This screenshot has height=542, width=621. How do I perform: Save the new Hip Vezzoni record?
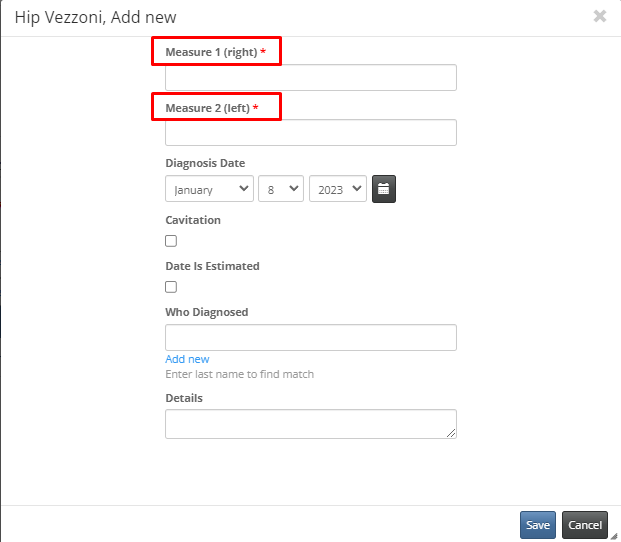(x=538, y=525)
